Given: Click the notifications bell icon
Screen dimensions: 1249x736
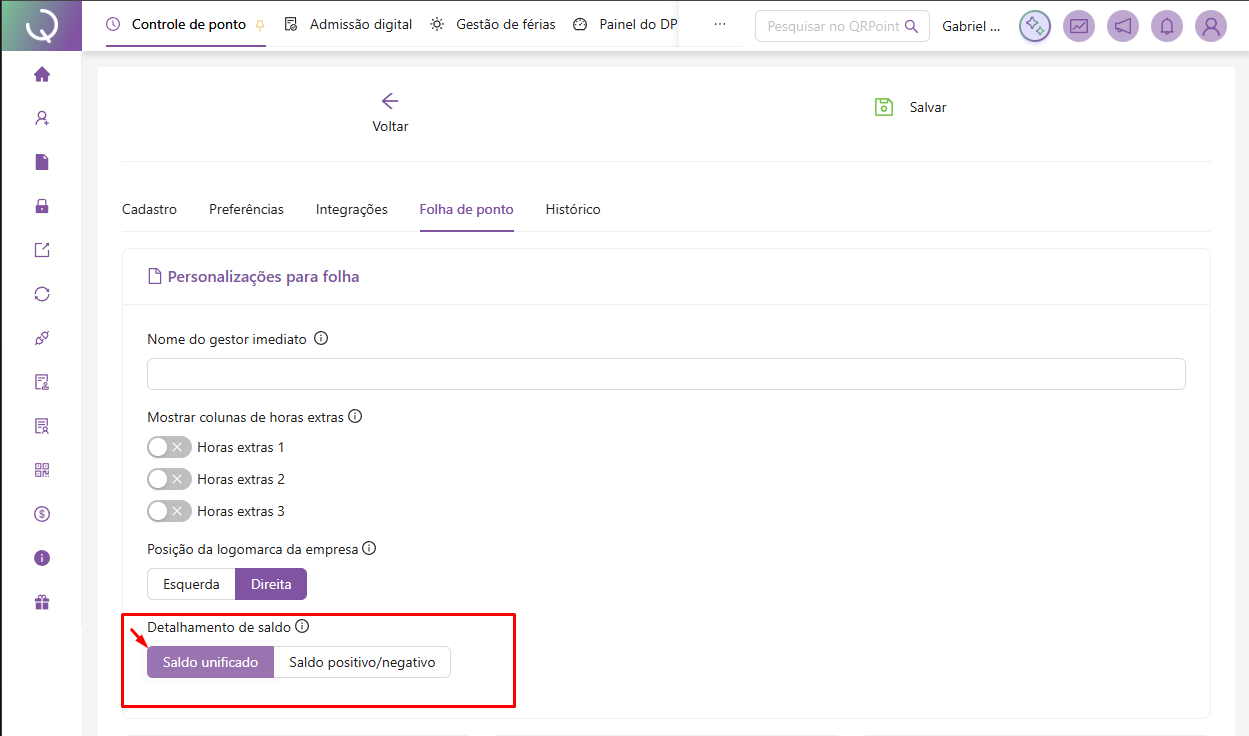Looking at the screenshot, I should pyautogui.click(x=1167, y=27).
